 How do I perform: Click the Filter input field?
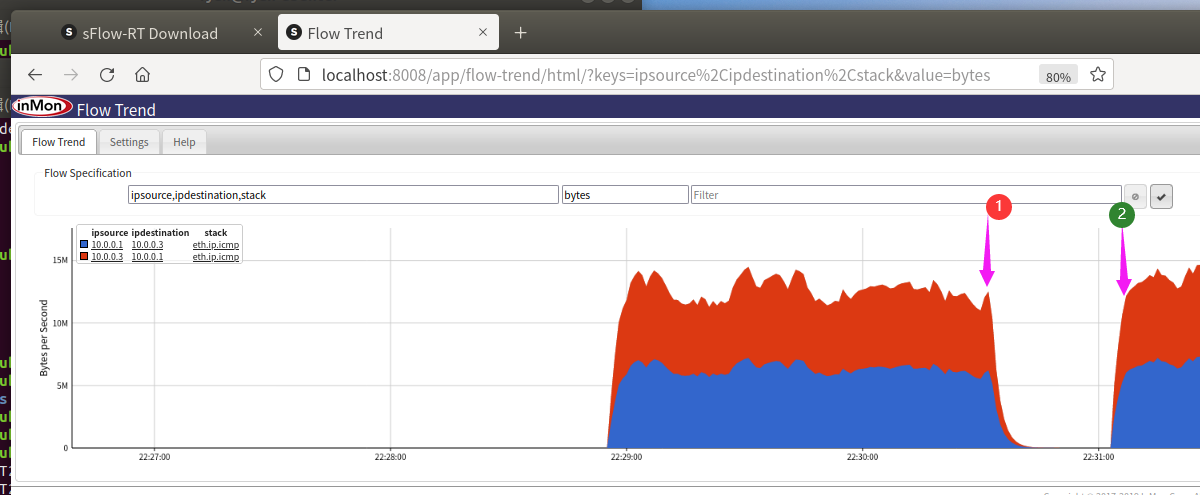coord(906,195)
